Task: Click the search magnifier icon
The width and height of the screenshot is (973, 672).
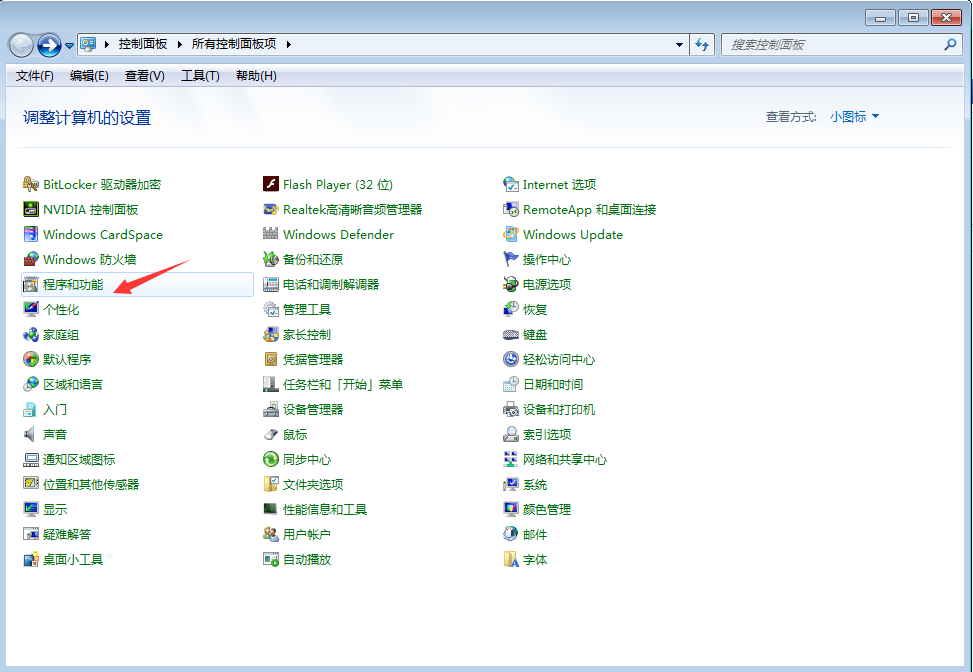Action: tap(950, 45)
